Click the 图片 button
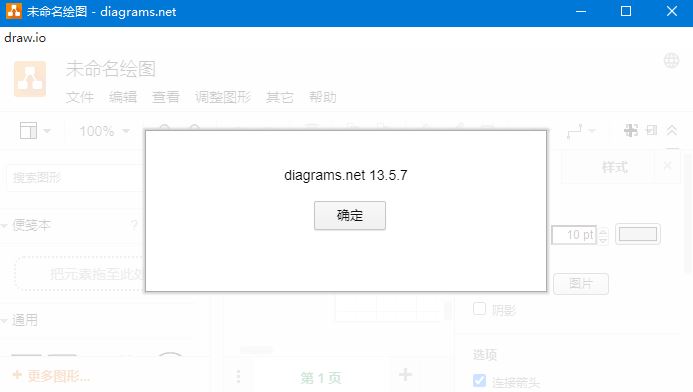Image resolution: width=693 pixels, height=392 pixels. pos(581,283)
